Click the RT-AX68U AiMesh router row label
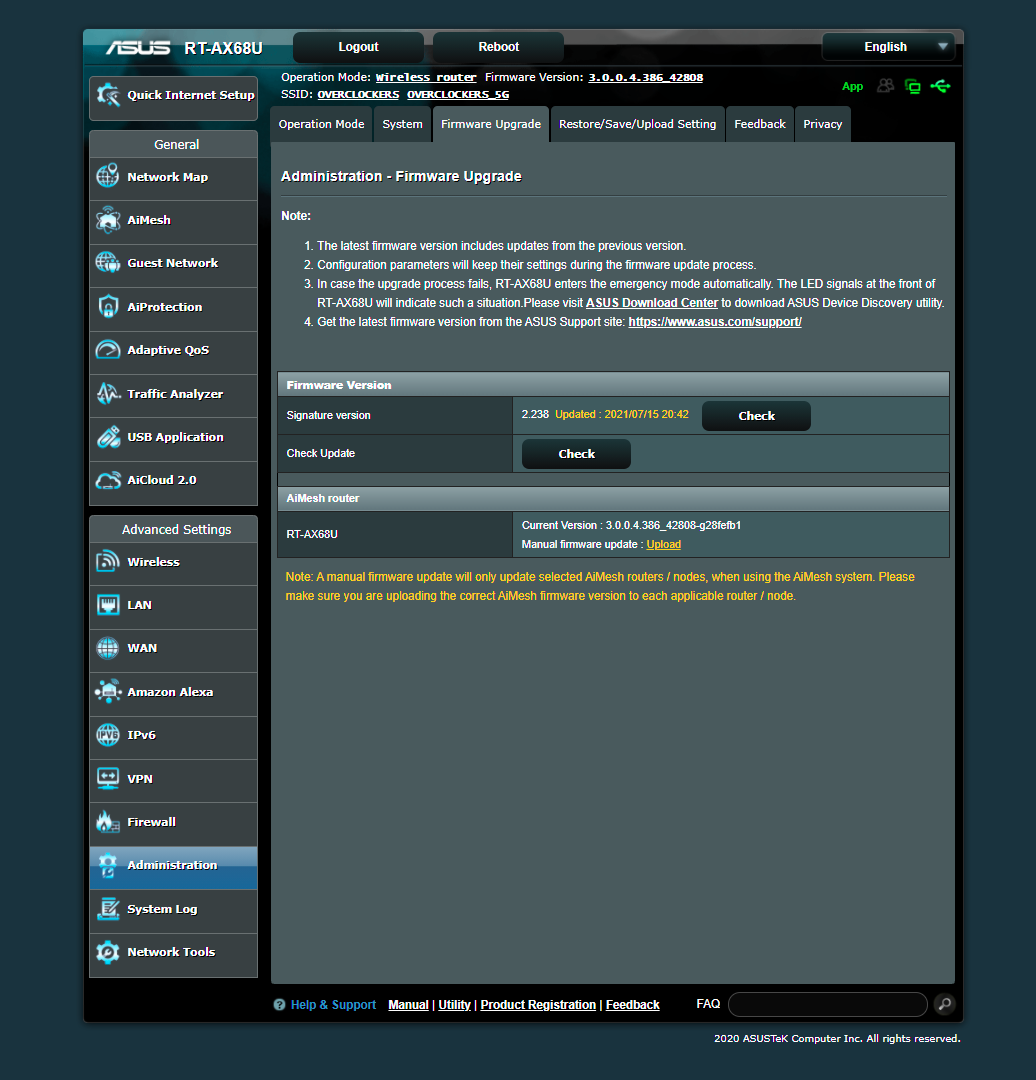Image resolution: width=1036 pixels, height=1080 pixels. coord(312,534)
